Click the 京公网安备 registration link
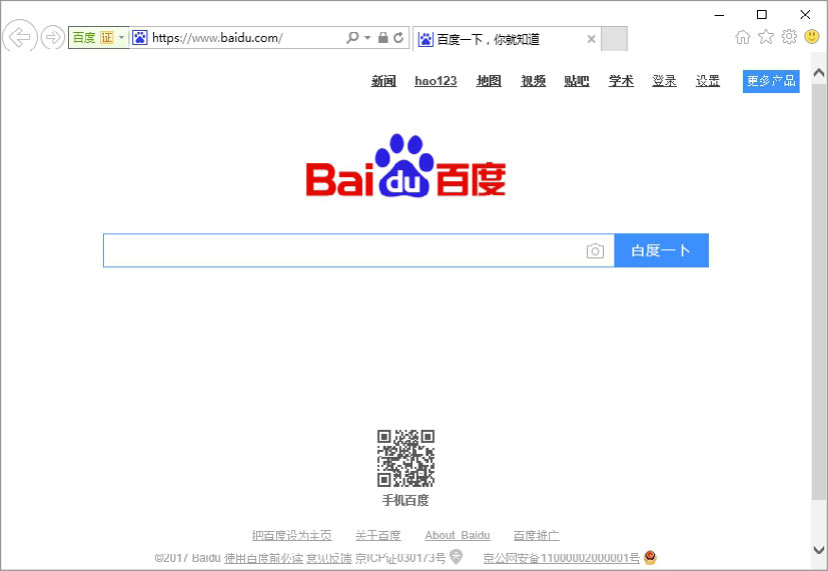 [x=561, y=558]
